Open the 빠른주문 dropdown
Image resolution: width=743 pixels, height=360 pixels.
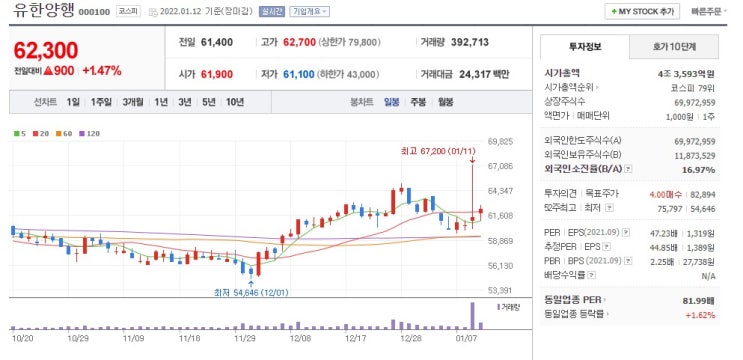(709, 11)
